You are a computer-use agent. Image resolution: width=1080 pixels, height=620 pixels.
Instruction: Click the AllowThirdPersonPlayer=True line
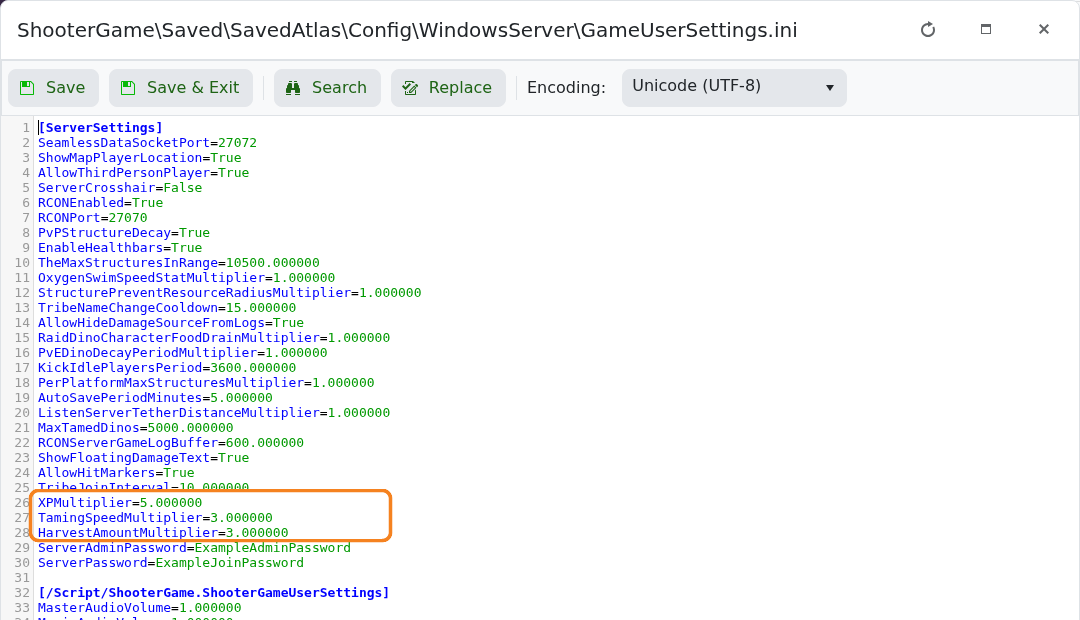143,173
